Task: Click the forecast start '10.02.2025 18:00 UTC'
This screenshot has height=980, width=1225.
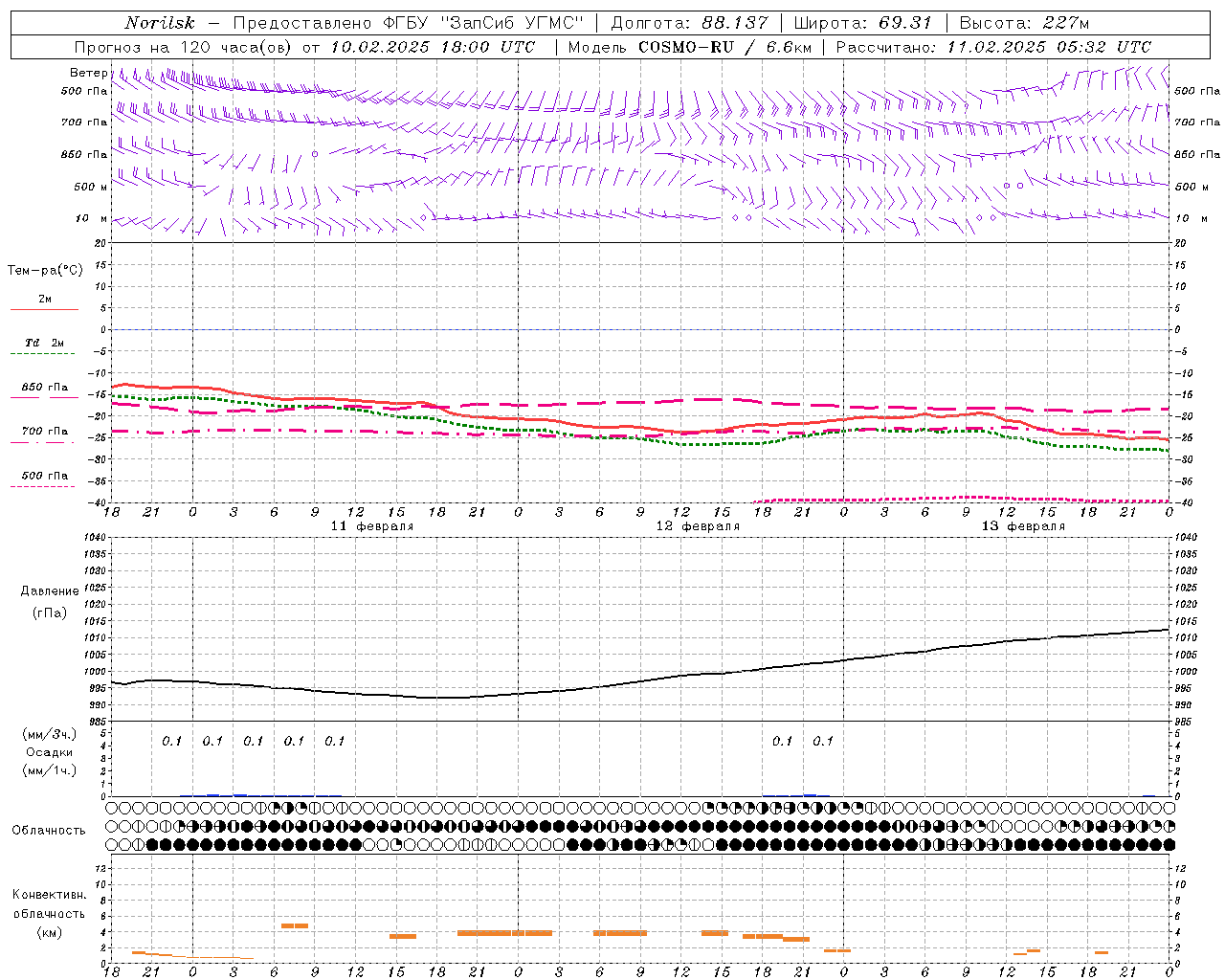Action: (x=433, y=47)
